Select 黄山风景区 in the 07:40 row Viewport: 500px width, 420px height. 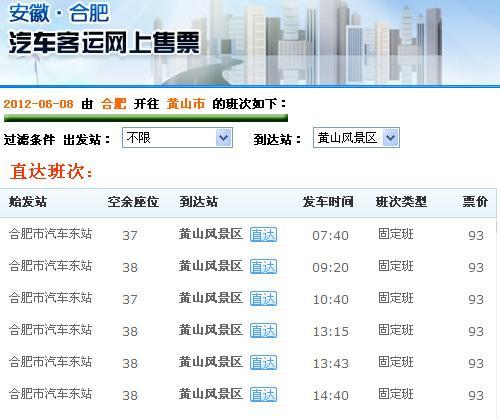coord(211,234)
